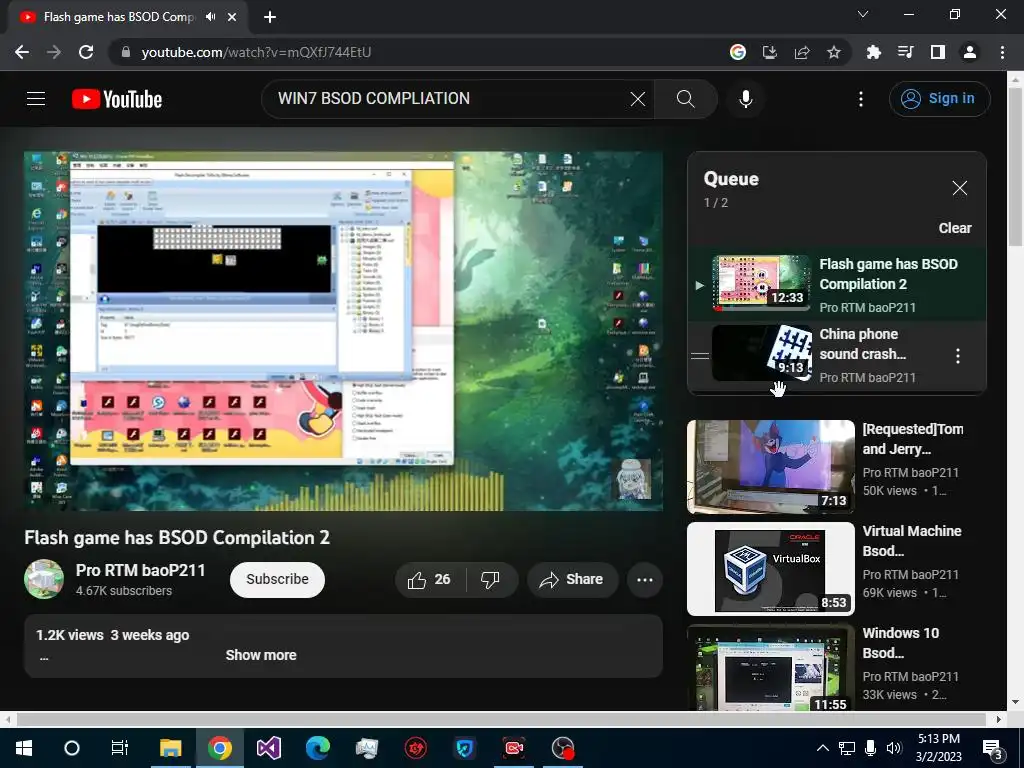Click the magnifying glass search button
The width and height of the screenshot is (1024, 768).
click(x=686, y=99)
